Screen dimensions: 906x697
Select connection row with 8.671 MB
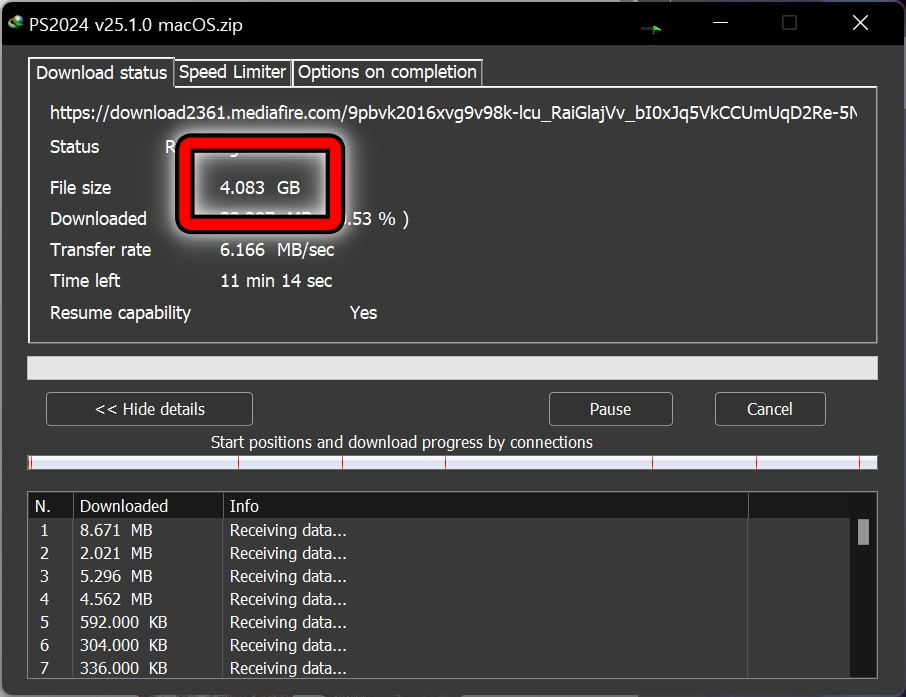tap(439, 530)
